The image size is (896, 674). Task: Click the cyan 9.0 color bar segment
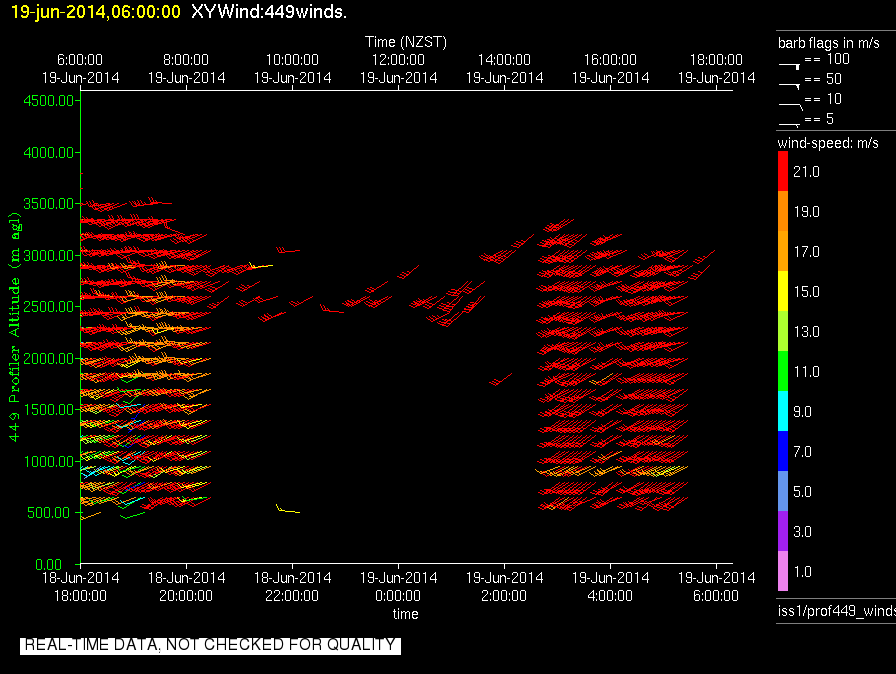pos(783,411)
